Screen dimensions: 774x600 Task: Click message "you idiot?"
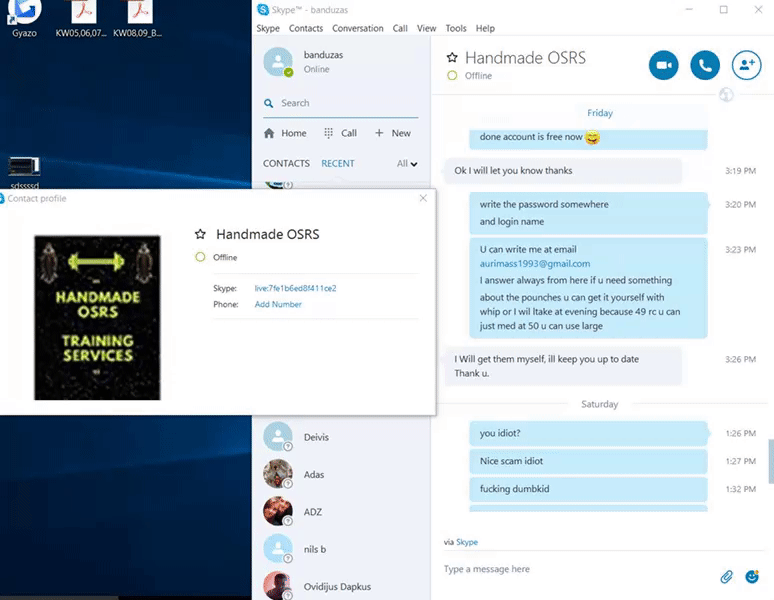coord(588,433)
